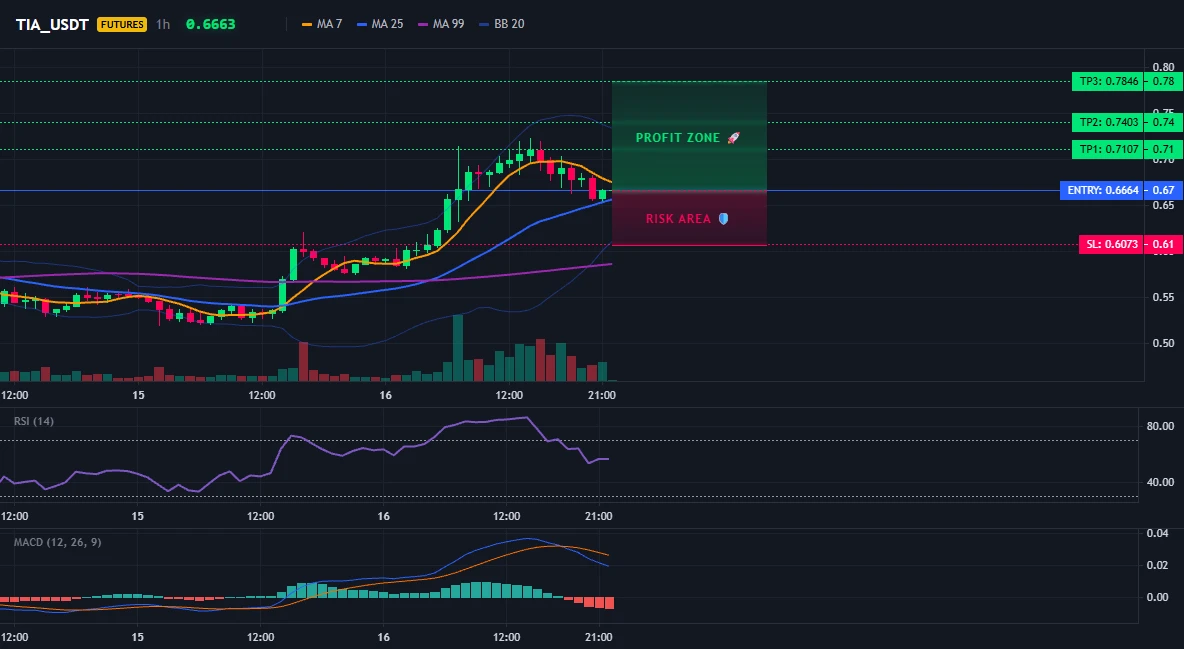The width and height of the screenshot is (1184, 649).
Task: Click the MACD (12, 26, 9) indicator label
Action: coord(57,542)
